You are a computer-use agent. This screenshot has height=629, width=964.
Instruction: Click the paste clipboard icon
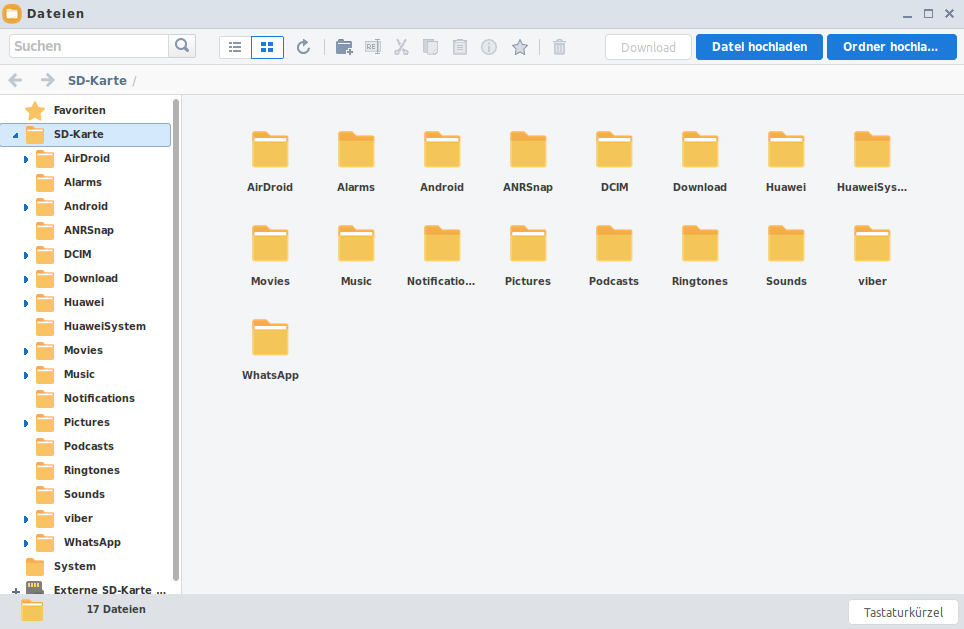[460, 47]
